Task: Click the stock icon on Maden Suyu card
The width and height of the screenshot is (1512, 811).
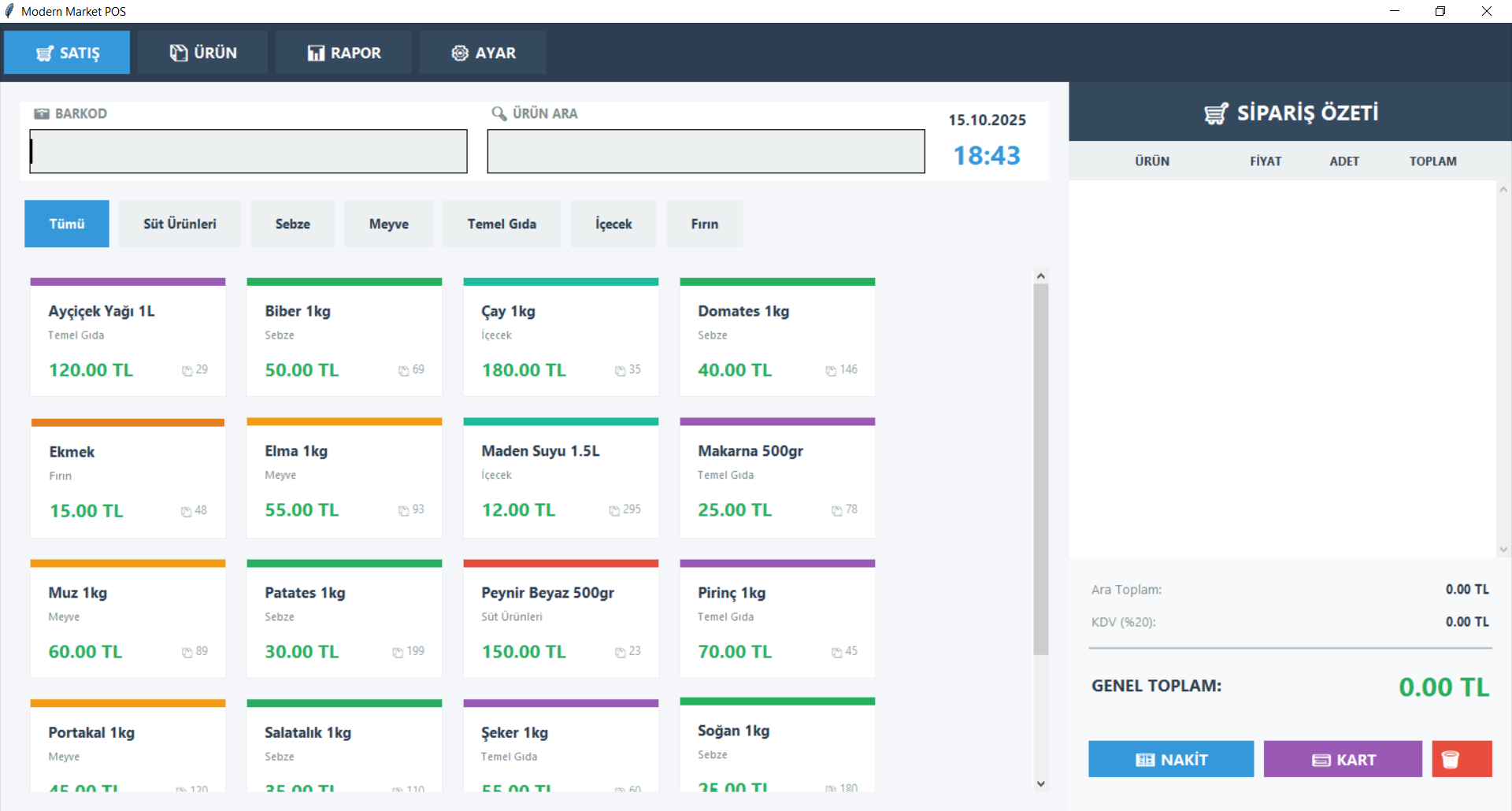Action: (x=614, y=511)
